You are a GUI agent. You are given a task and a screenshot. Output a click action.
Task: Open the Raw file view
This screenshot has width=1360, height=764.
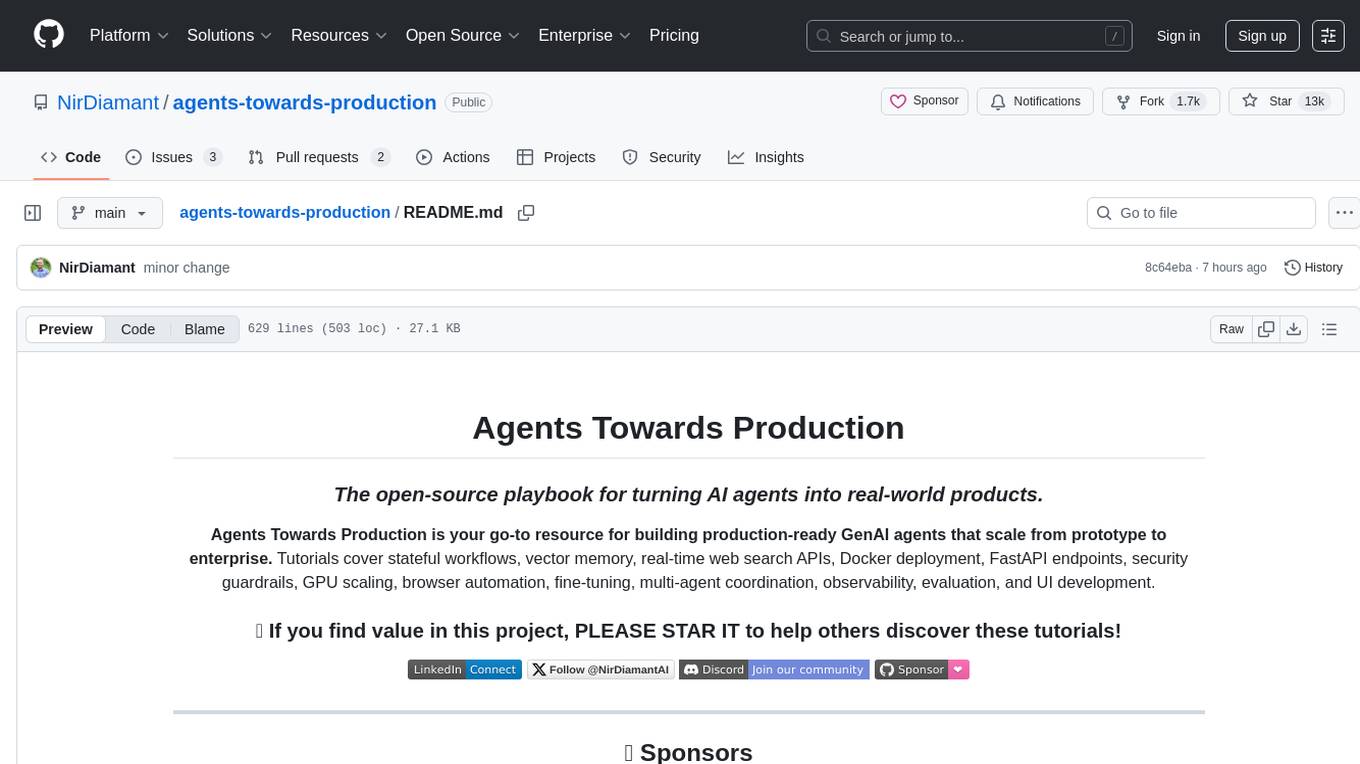coord(1231,329)
